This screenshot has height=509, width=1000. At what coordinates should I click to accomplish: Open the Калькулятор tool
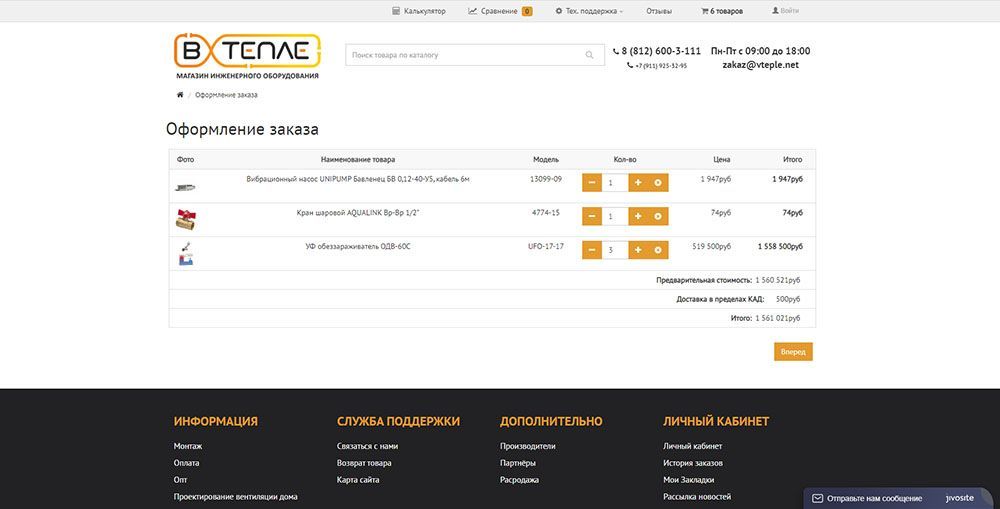point(419,11)
